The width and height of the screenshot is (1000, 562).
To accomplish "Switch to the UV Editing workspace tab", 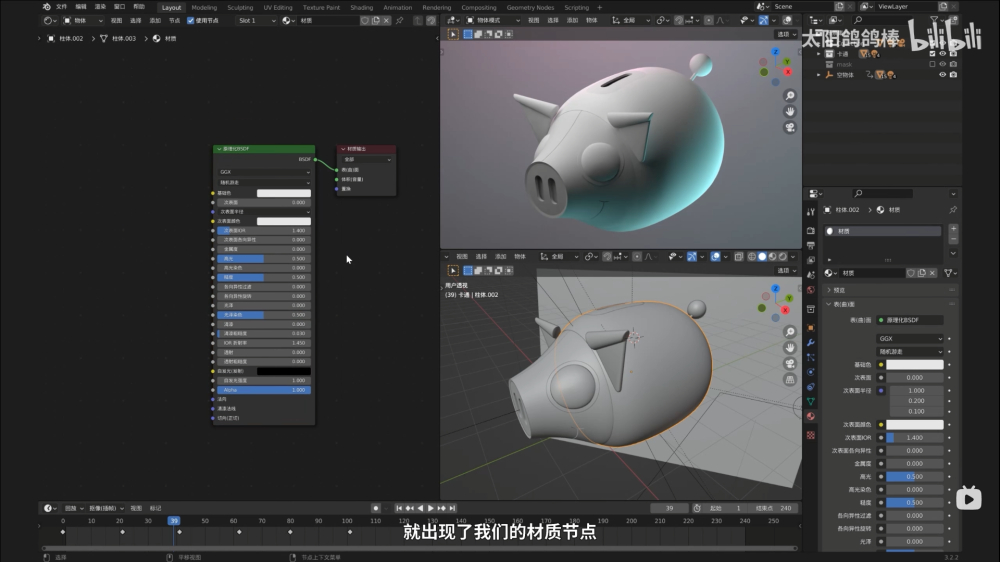I will click(x=277, y=8).
